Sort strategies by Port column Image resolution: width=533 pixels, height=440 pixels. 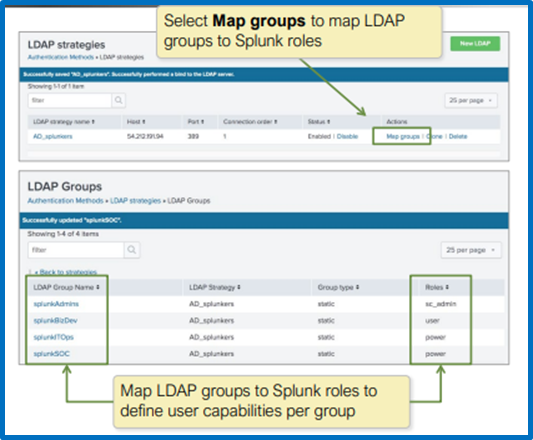click(196, 122)
